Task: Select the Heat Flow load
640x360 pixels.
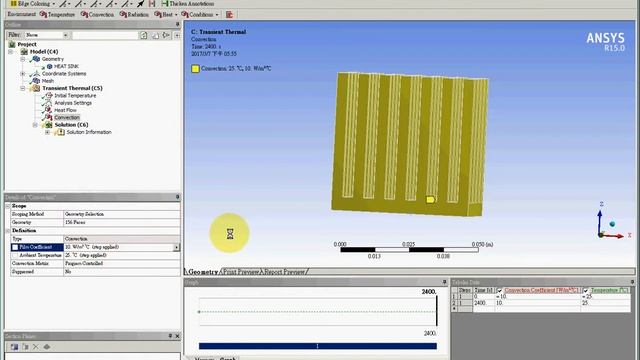Action: click(x=65, y=110)
